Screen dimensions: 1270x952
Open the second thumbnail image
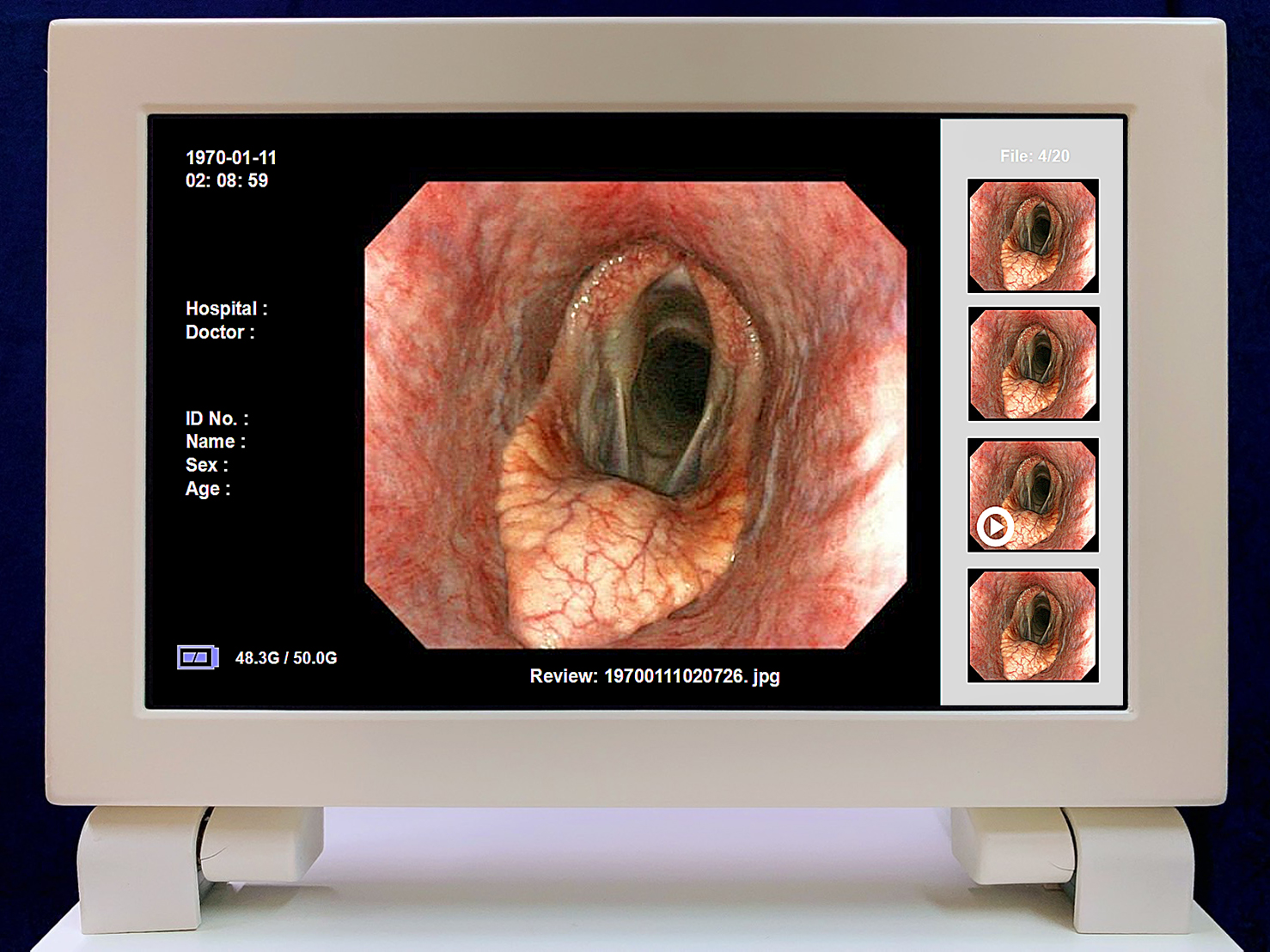click(x=1033, y=364)
